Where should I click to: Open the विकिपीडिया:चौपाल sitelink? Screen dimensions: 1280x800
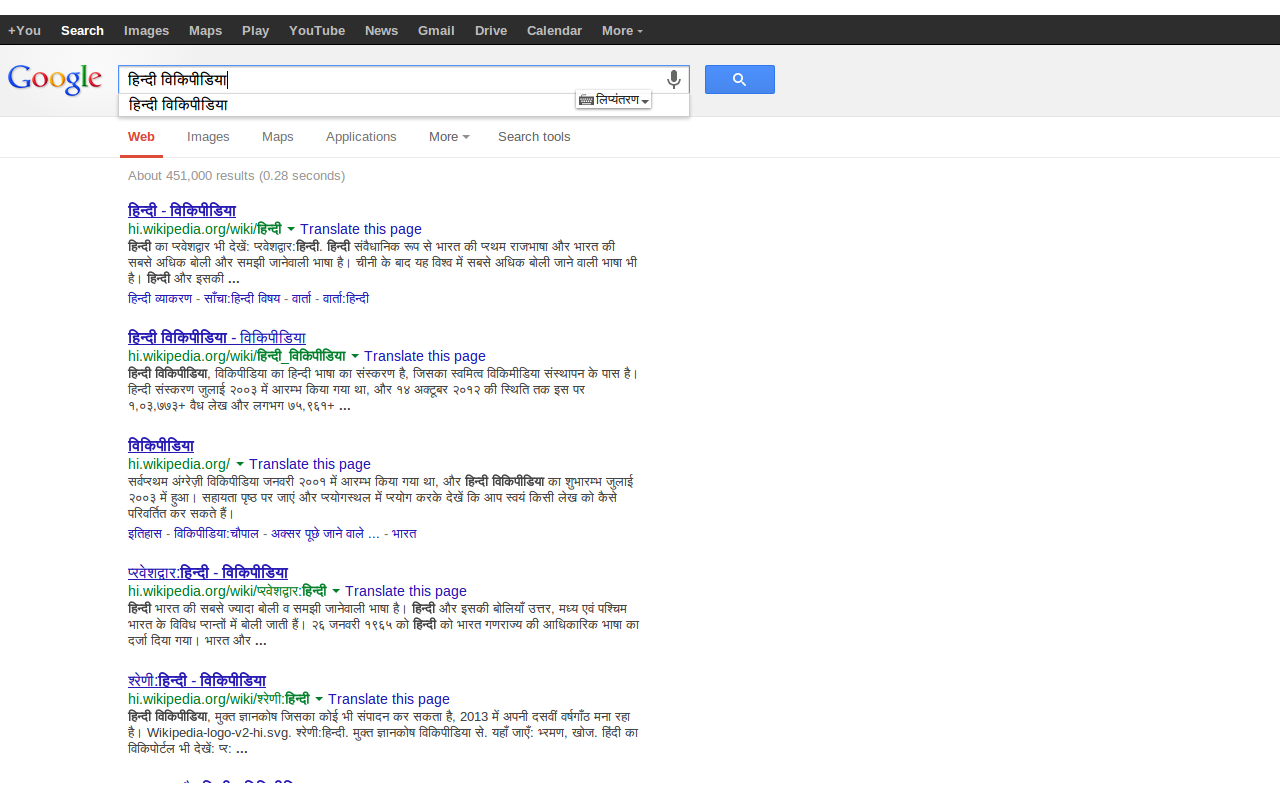coord(217,534)
